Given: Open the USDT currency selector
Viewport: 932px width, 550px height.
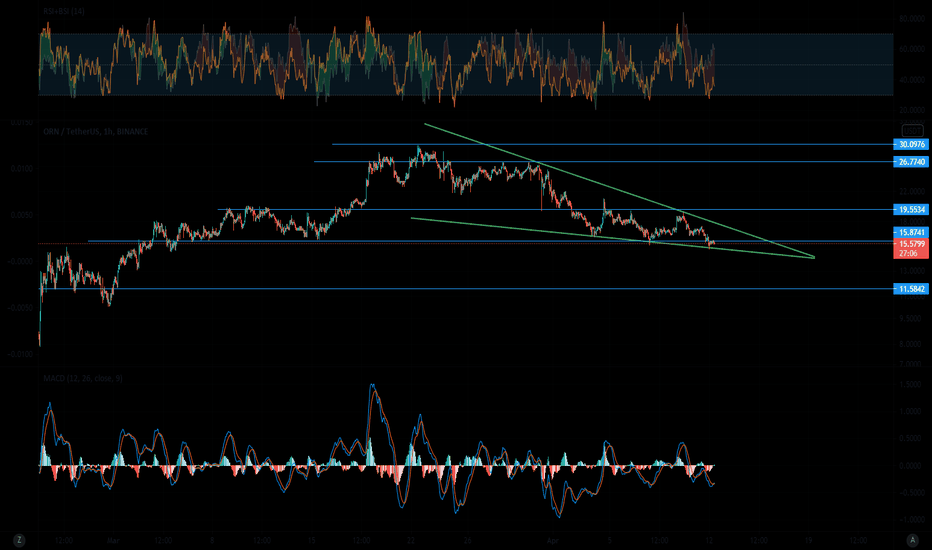Looking at the screenshot, I should [x=912, y=131].
